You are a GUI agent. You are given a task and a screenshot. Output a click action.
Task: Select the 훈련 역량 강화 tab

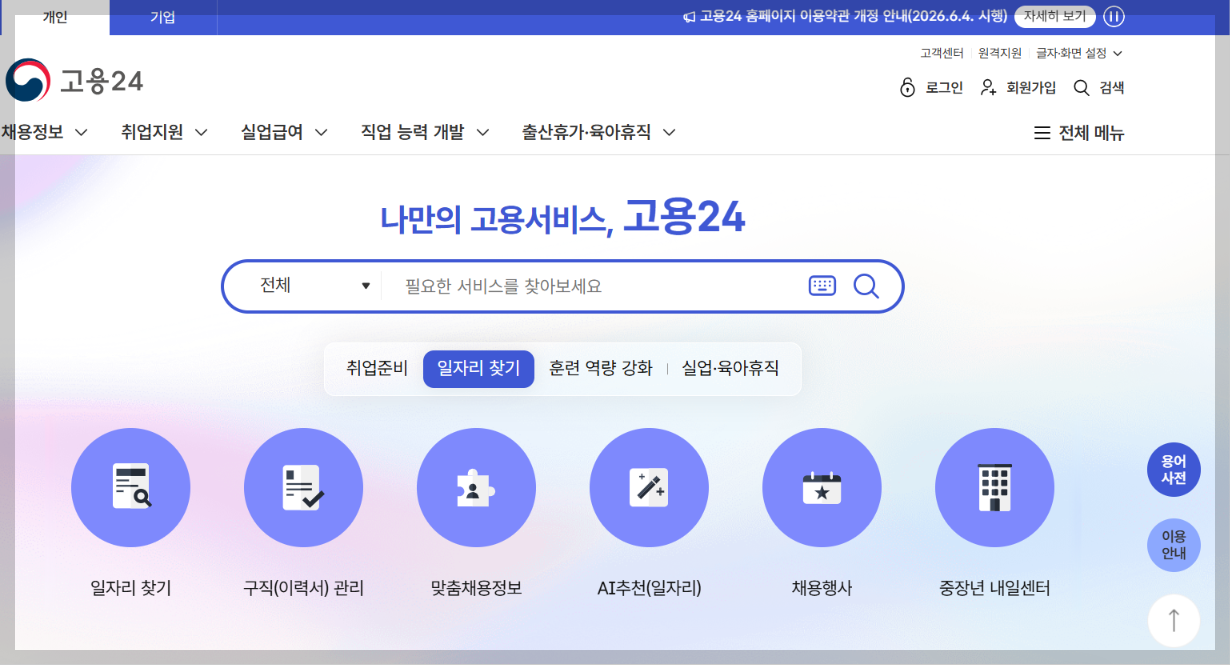601,369
